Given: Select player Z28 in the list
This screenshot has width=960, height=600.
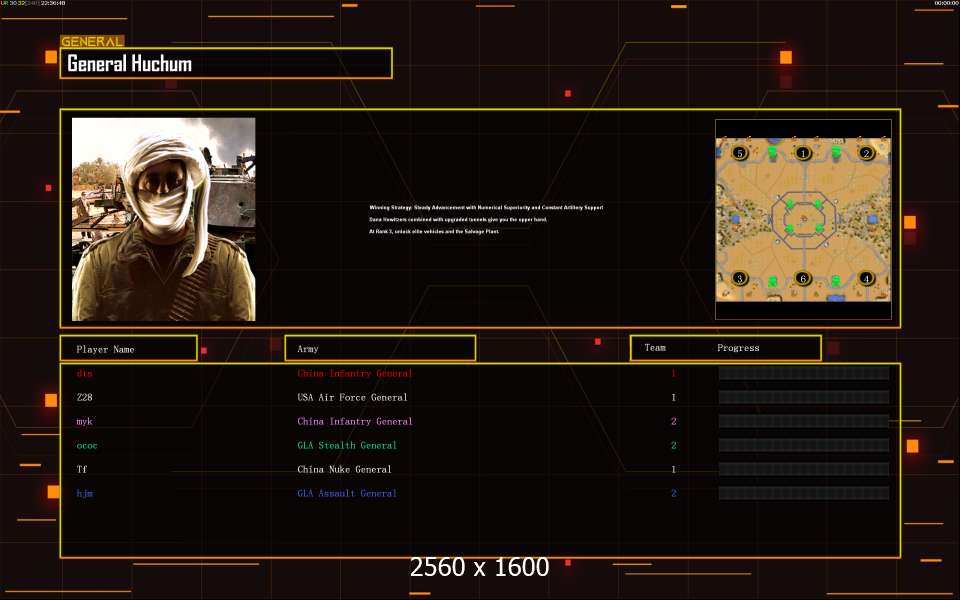Looking at the screenshot, I should tap(85, 398).
